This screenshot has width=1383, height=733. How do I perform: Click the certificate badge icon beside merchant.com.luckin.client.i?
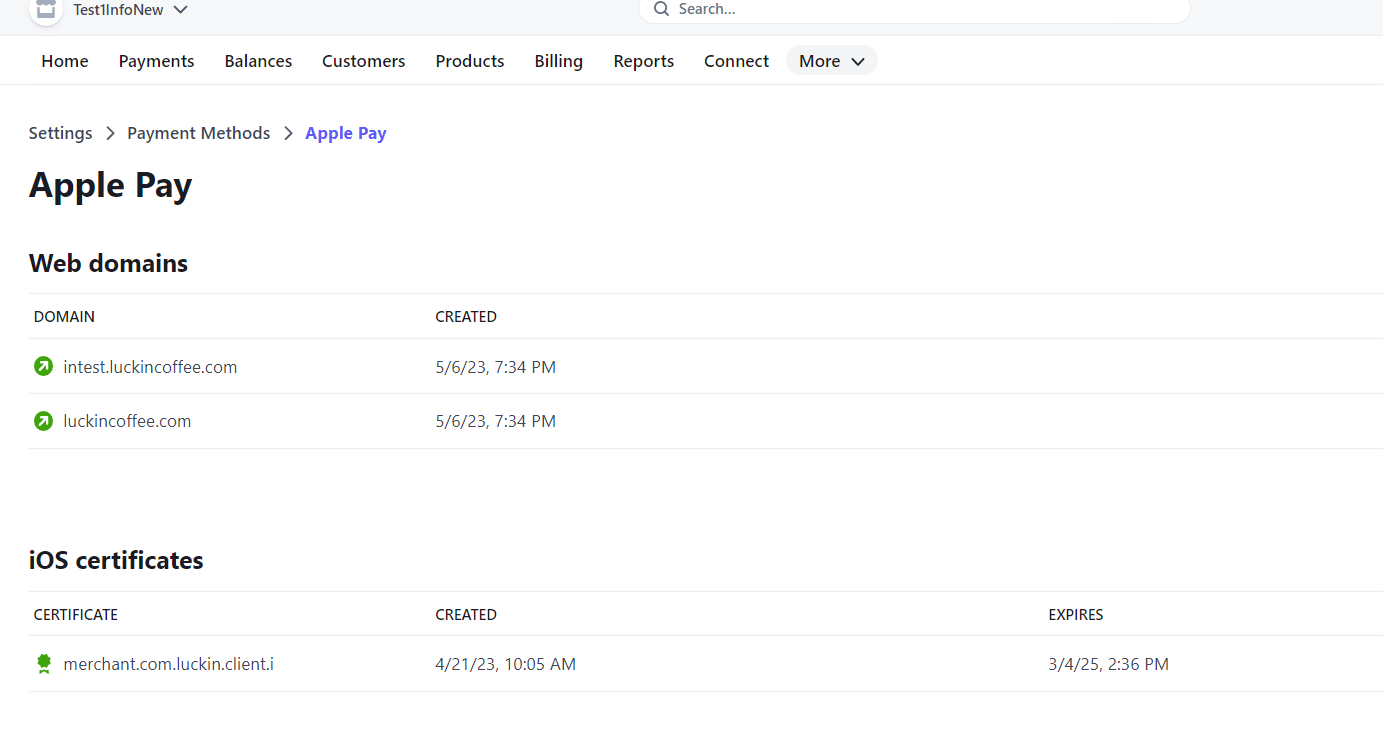[x=43, y=663]
